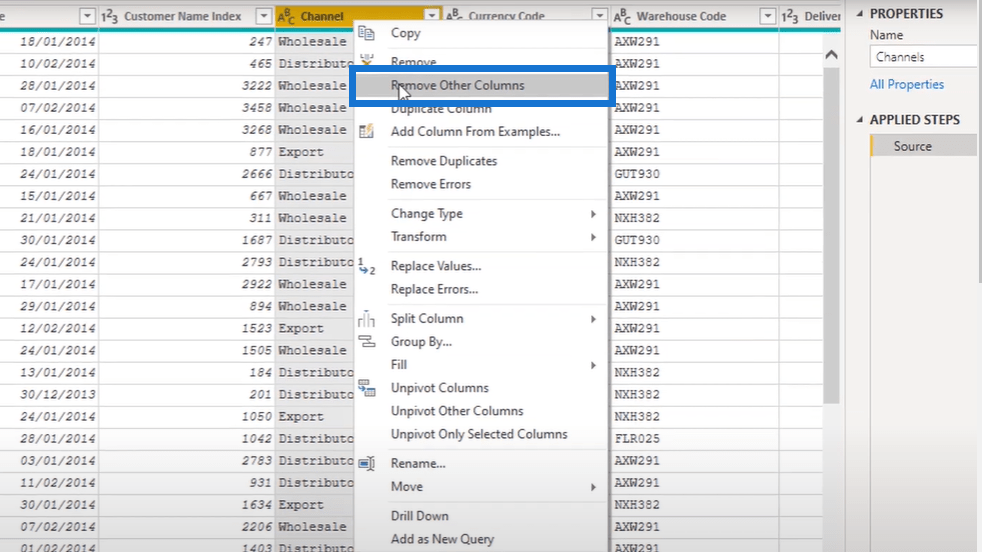Click the cell with value 1523
Viewport: 982px width, 552px height.
pos(187,328)
